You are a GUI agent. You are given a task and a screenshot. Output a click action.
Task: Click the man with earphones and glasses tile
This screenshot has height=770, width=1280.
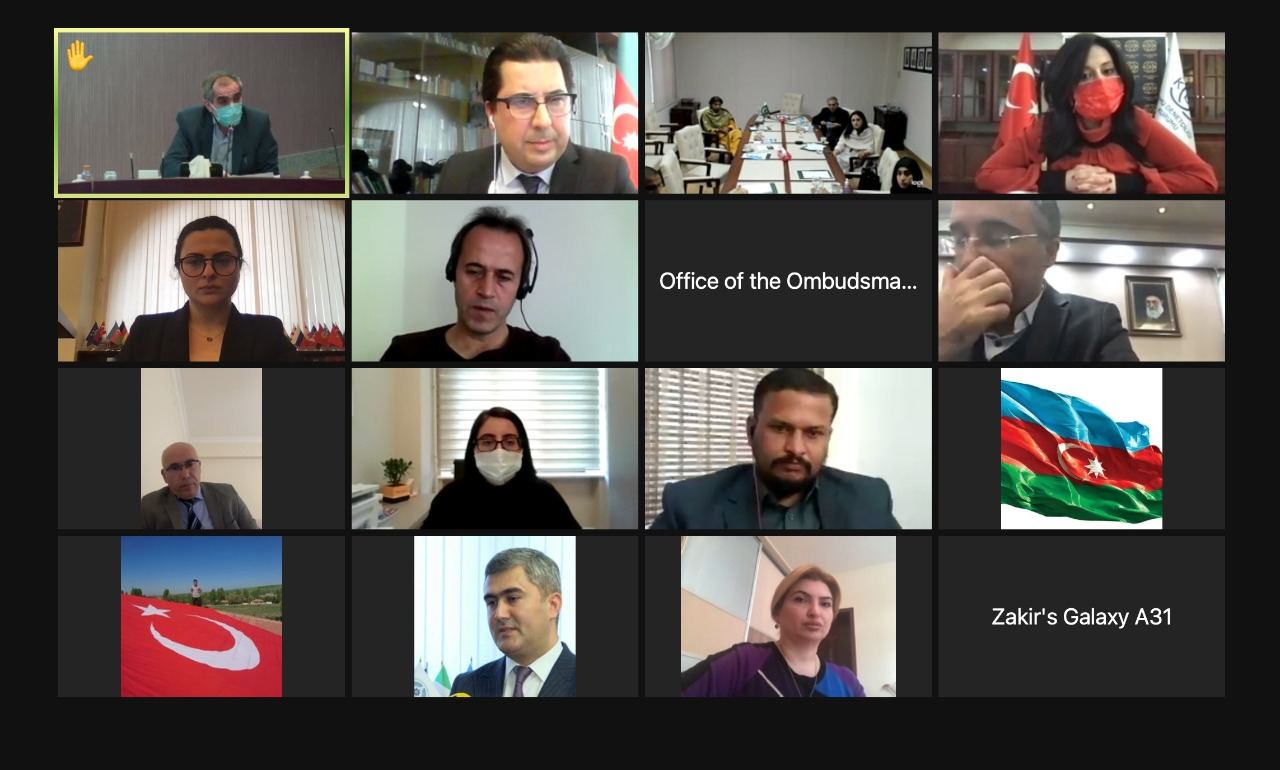[495, 113]
